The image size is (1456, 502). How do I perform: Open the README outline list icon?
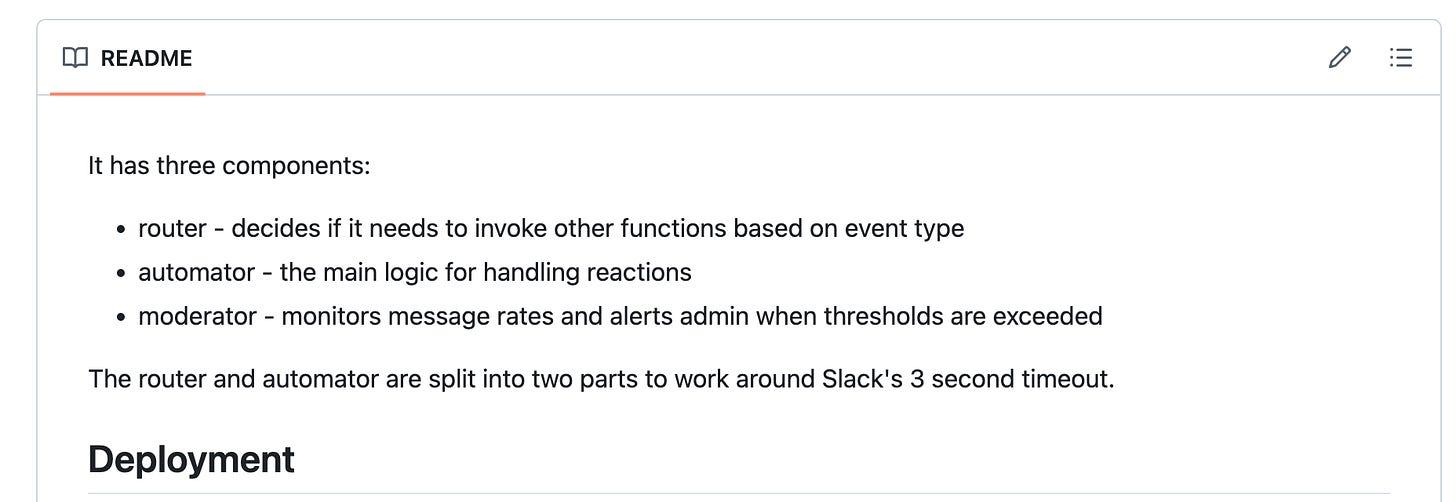(x=1401, y=58)
